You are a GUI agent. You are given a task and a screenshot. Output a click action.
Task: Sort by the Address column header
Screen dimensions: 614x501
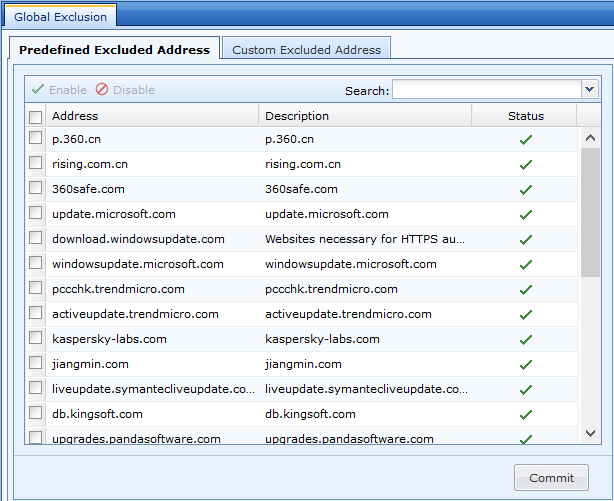pos(152,116)
